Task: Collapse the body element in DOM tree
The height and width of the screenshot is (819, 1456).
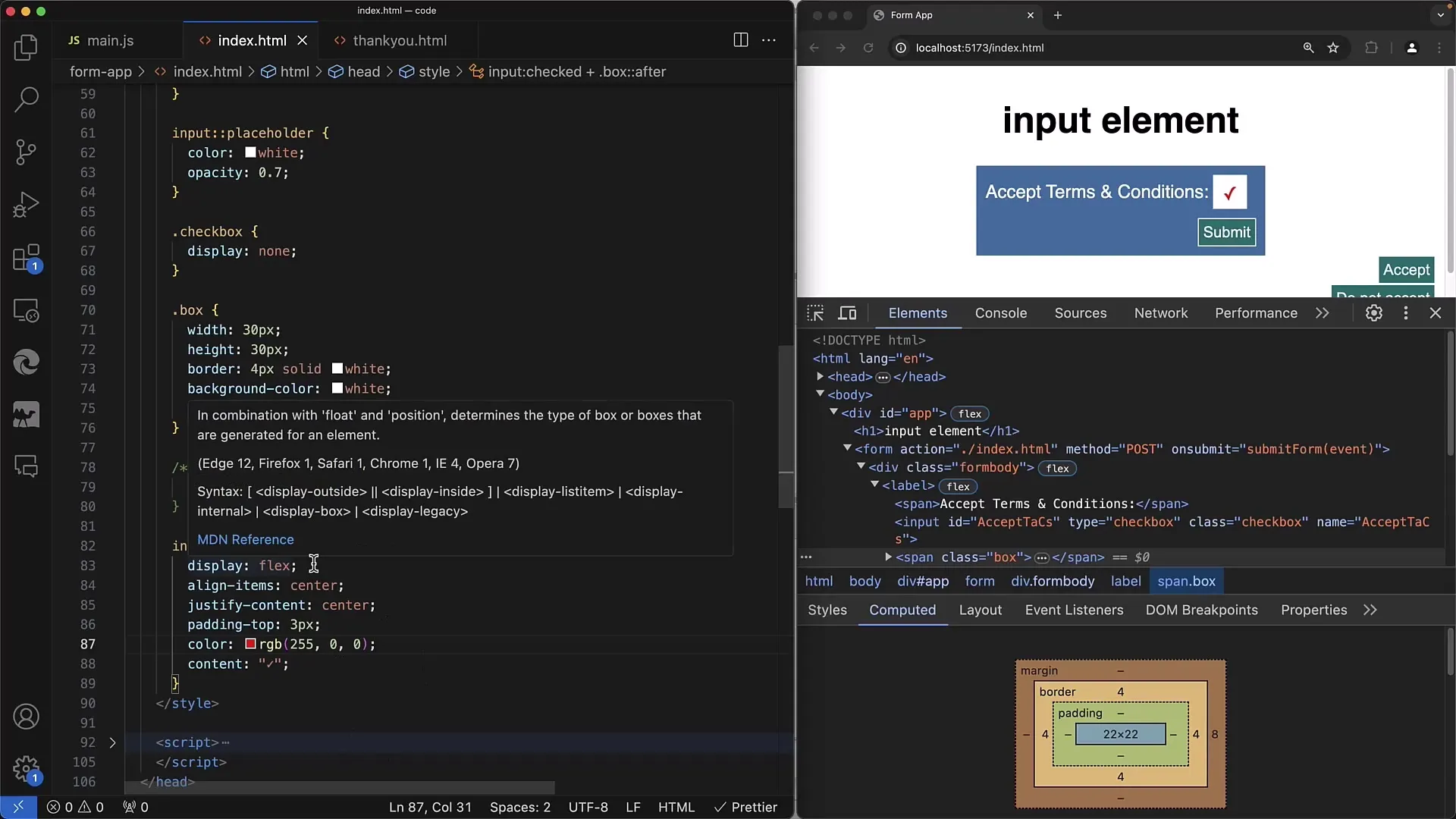Action: (x=820, y=394)
